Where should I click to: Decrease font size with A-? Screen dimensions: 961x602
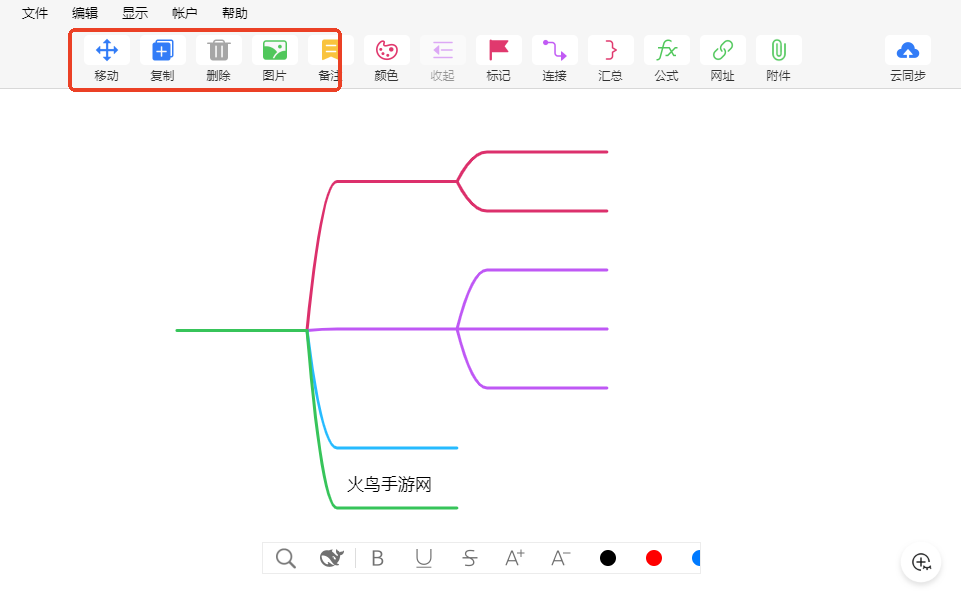(561, 558)
